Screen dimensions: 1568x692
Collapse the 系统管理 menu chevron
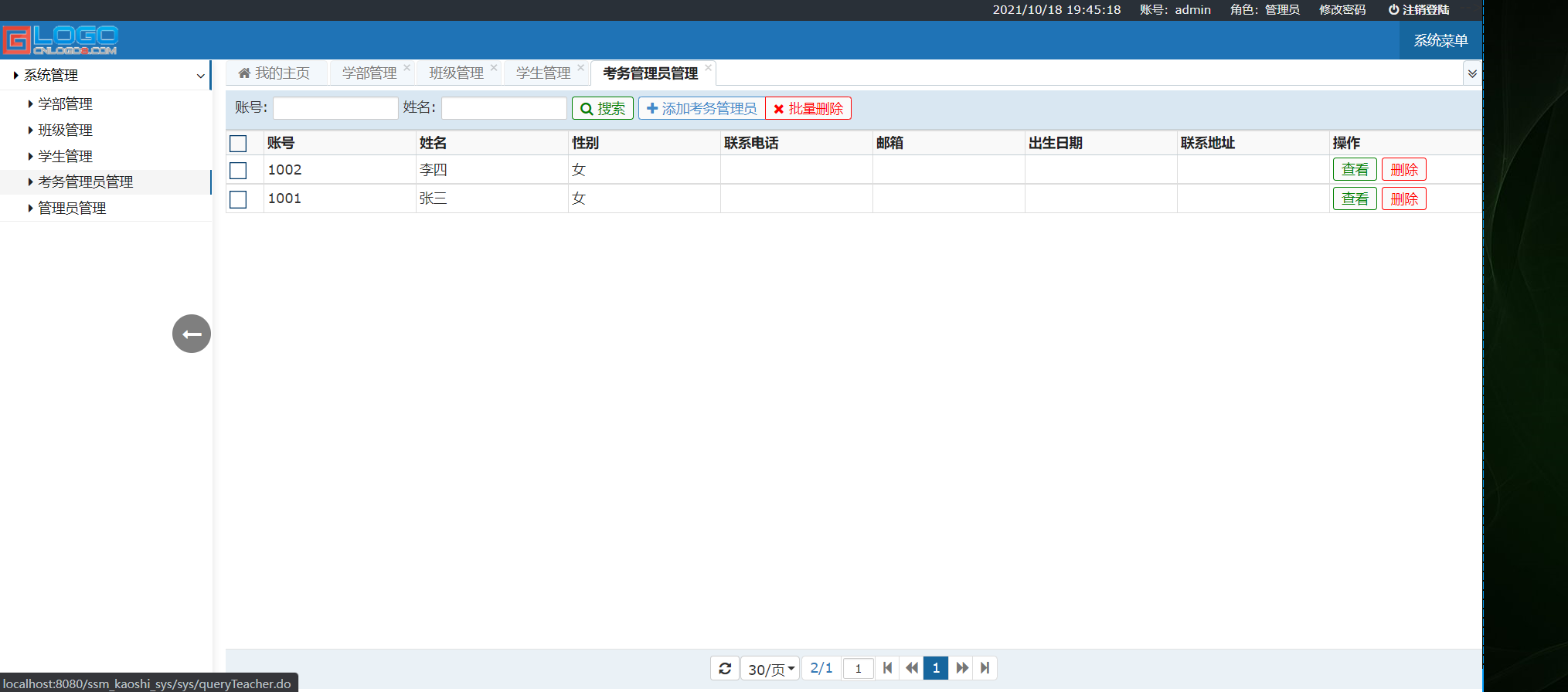[200, 76]
